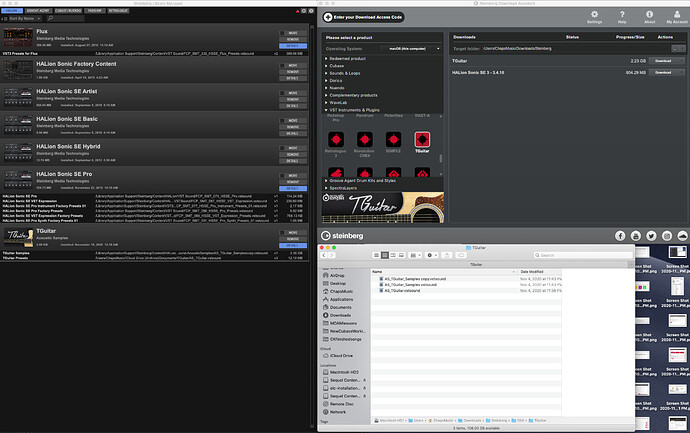
Task: Select the TGuitar library thumbnail
Action: (x=18, y=237)
